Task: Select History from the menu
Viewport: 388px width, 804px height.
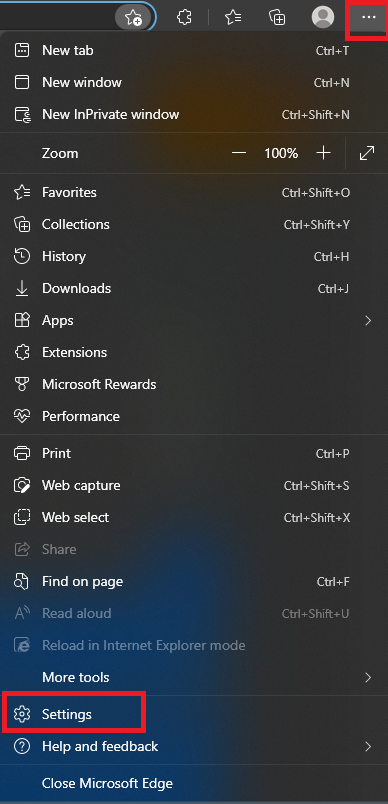Action: [x=194, y=256]
